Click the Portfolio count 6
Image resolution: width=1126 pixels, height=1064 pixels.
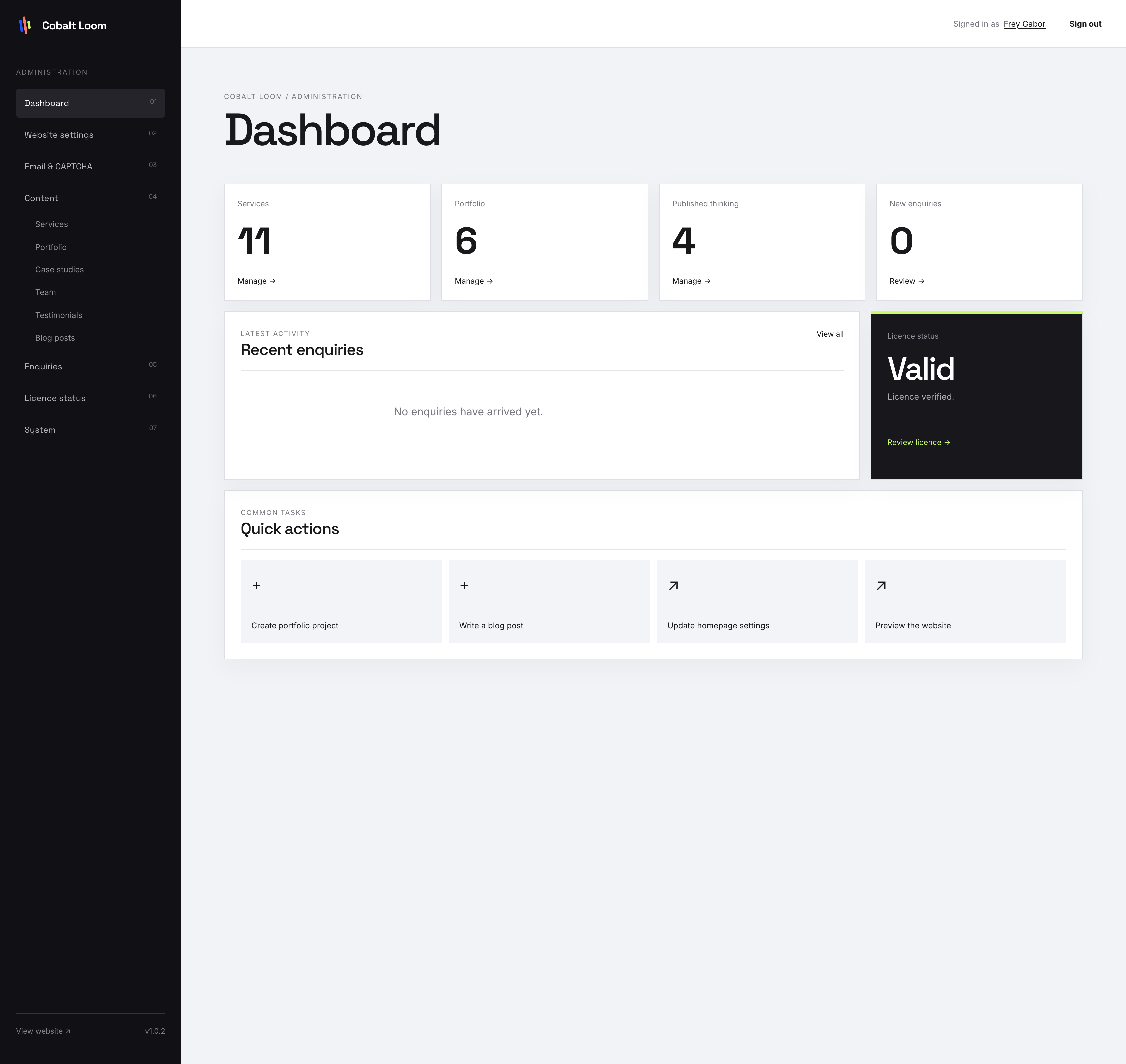466,241
